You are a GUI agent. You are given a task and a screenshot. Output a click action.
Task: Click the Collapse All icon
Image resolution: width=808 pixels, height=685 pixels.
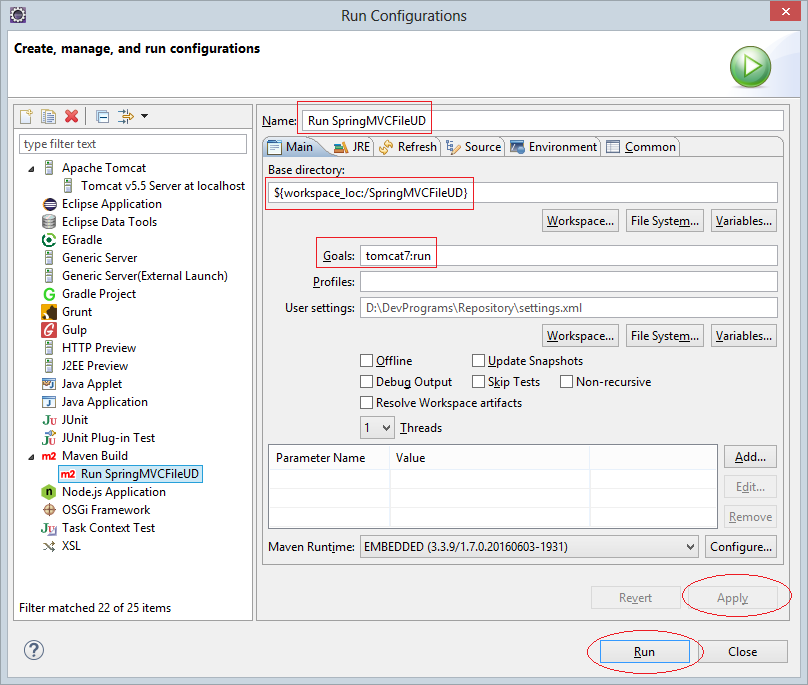tap(103, 116)
